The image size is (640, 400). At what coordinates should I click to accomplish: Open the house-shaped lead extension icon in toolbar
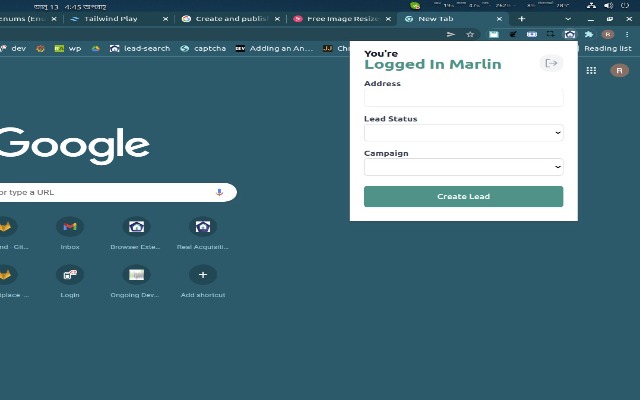[x=570, y=34]
